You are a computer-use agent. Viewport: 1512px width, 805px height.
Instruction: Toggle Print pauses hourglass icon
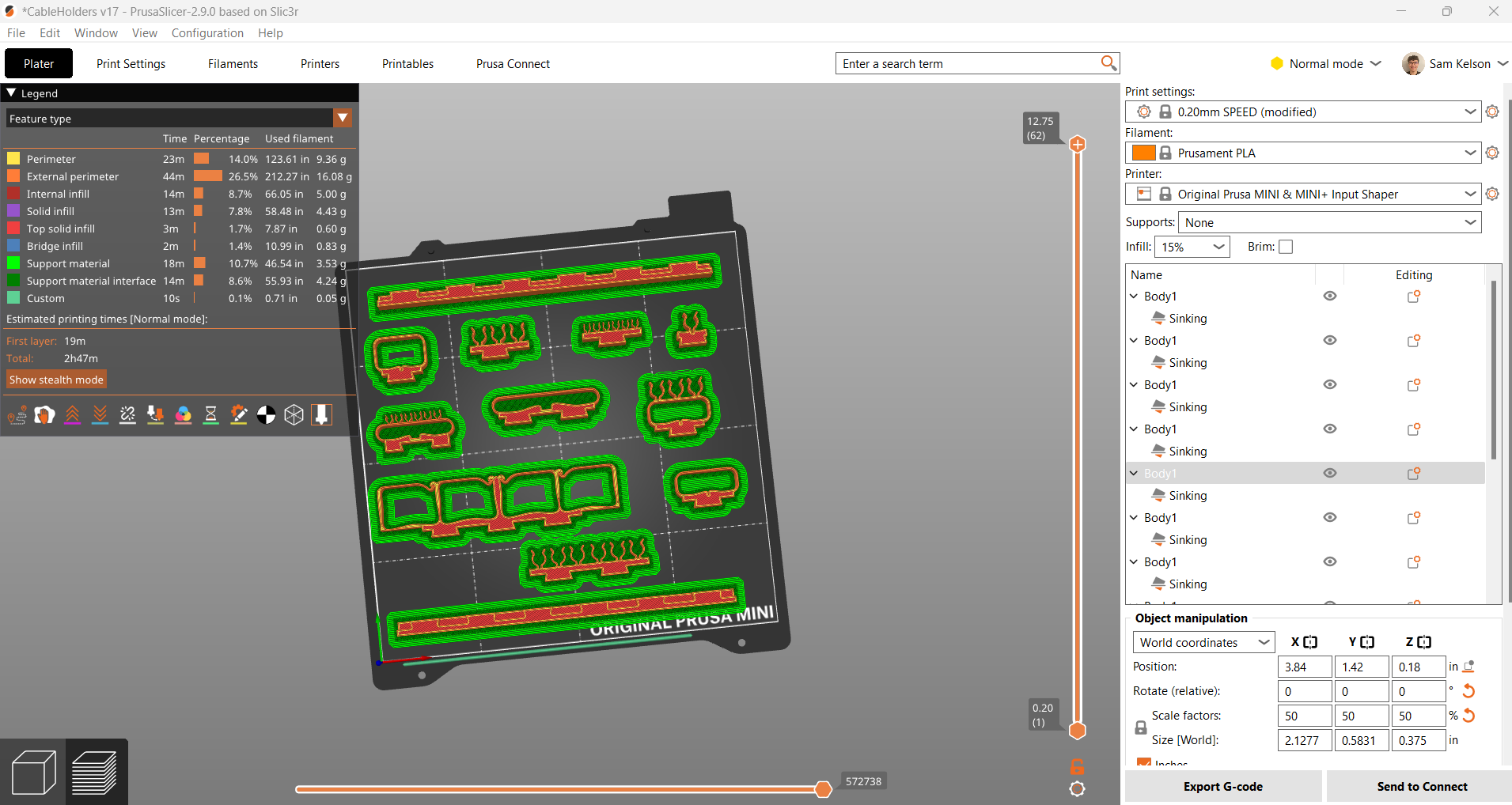click(x=211, y=415)
